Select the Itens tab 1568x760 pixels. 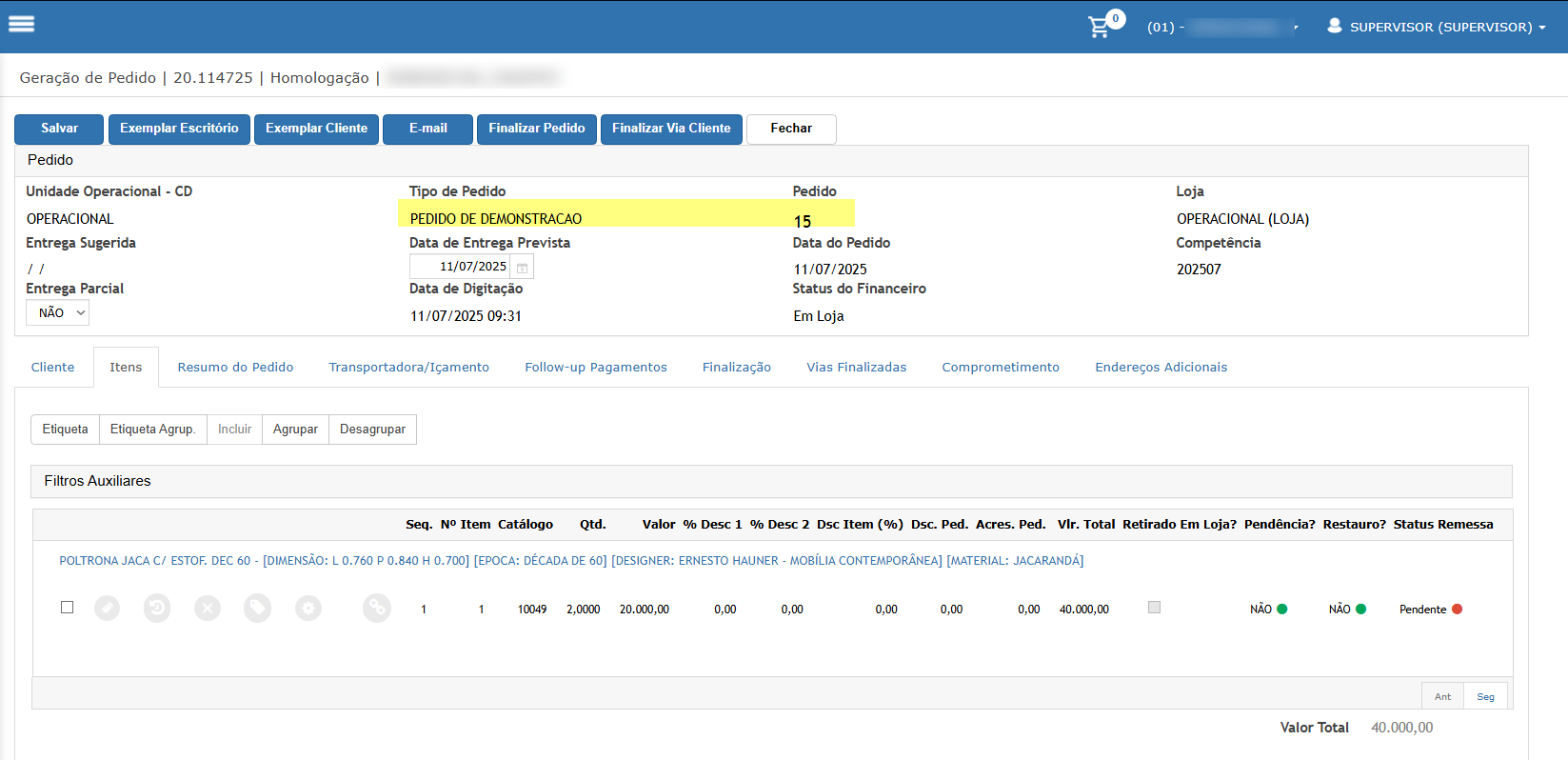tap(126, 367)
